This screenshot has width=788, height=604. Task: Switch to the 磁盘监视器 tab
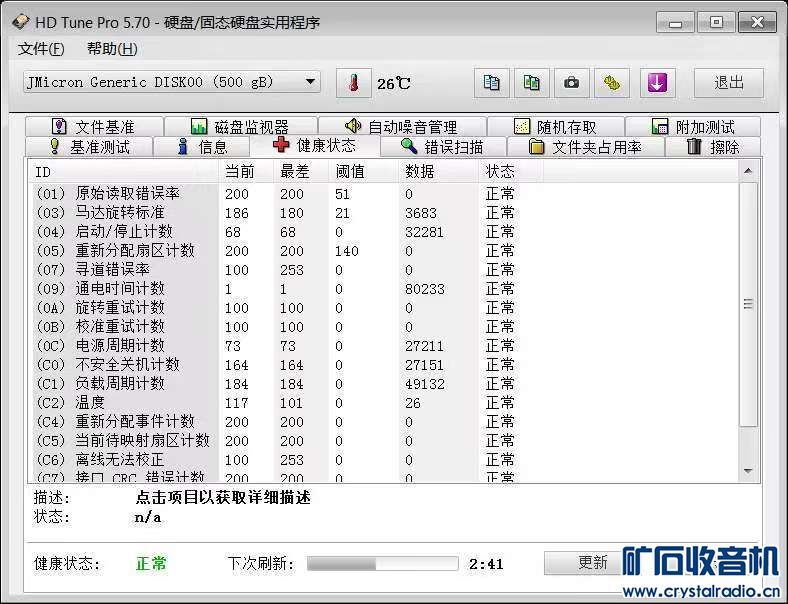(x=241, y=127)
